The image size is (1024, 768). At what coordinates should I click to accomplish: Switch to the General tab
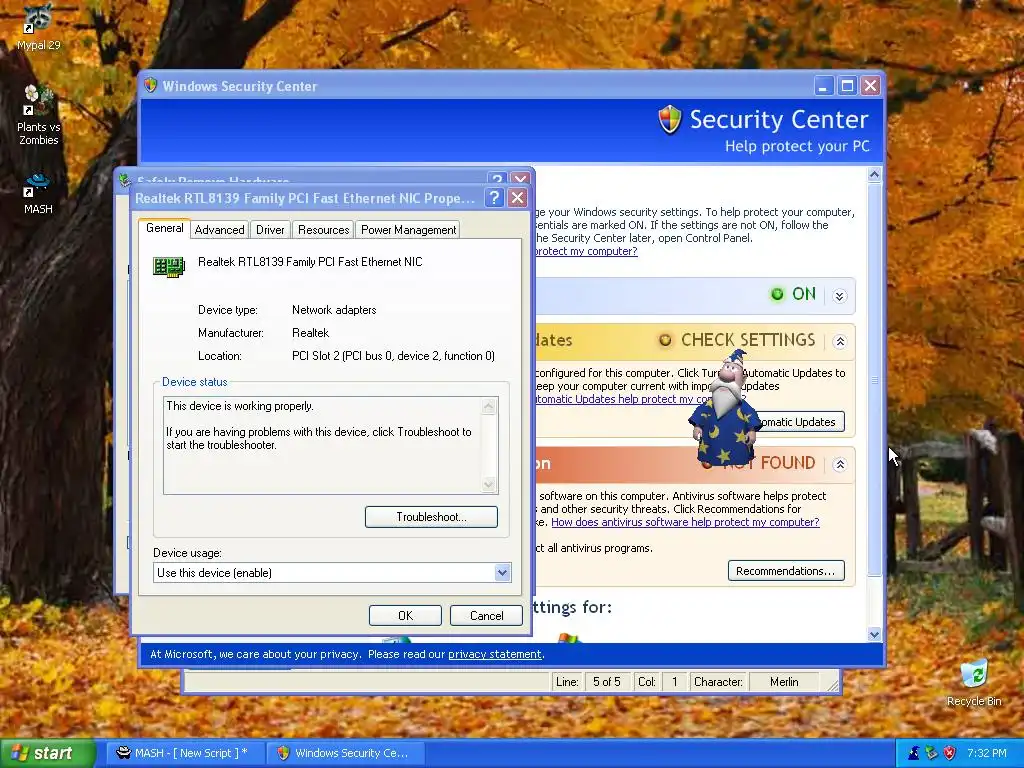[165, 228]
